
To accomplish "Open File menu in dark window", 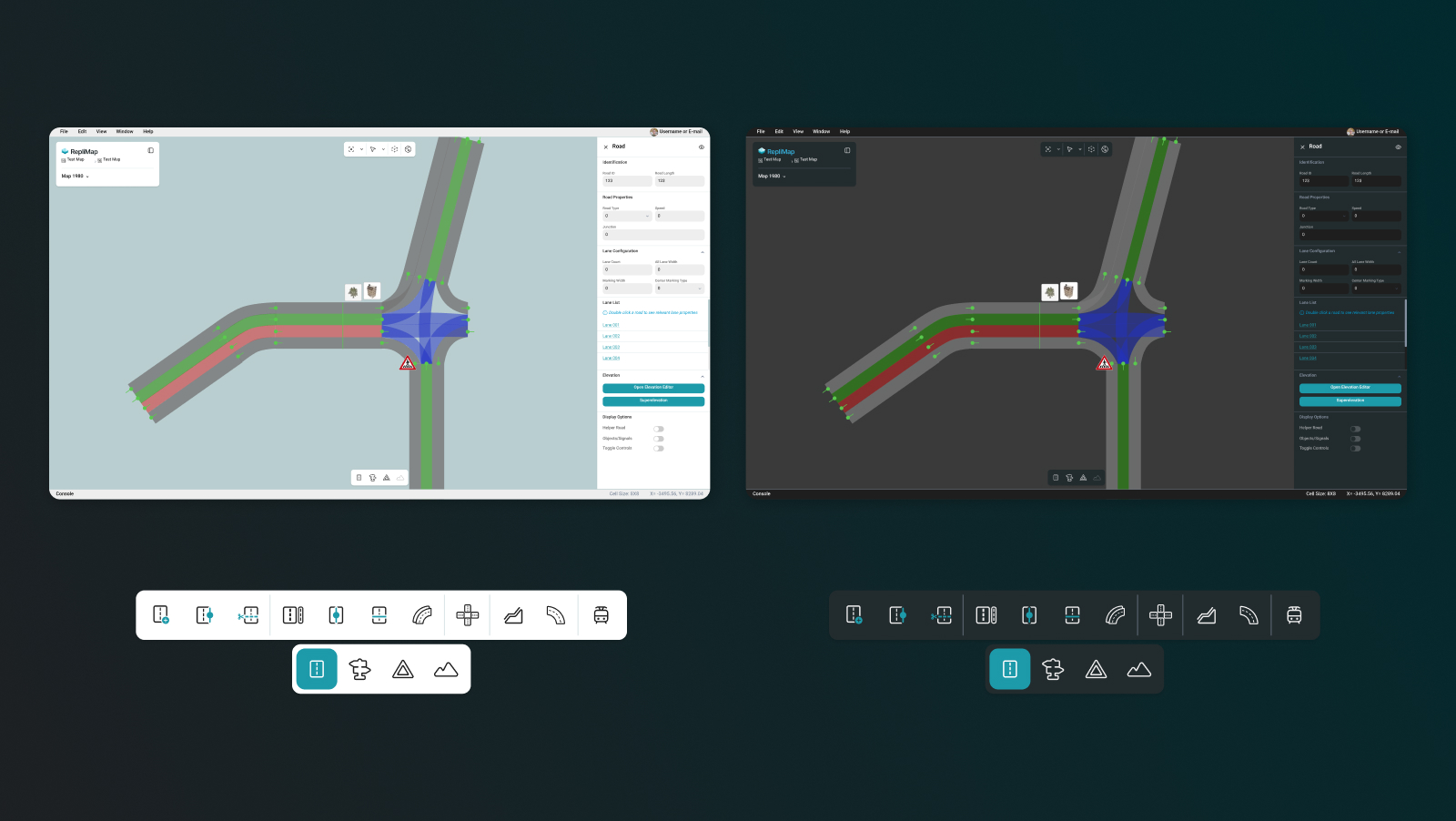I will (761, 131).
